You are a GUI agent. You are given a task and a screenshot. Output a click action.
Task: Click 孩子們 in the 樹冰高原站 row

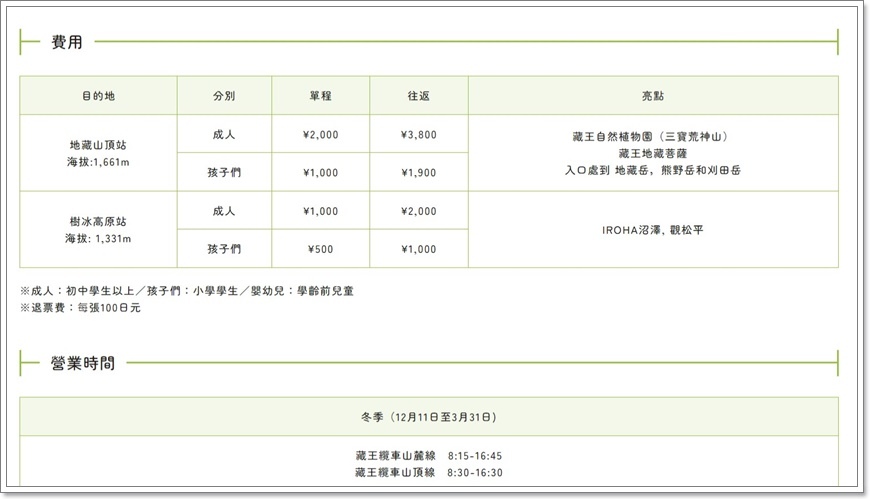pyautogui.click(x=224, y=249)
